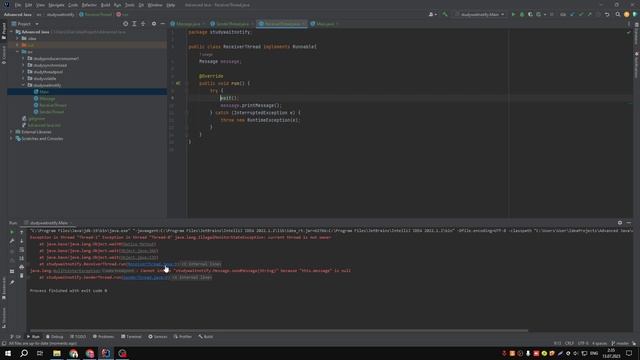
Task: Click the run gutter icon beside run() method
Action: point(178,83)
